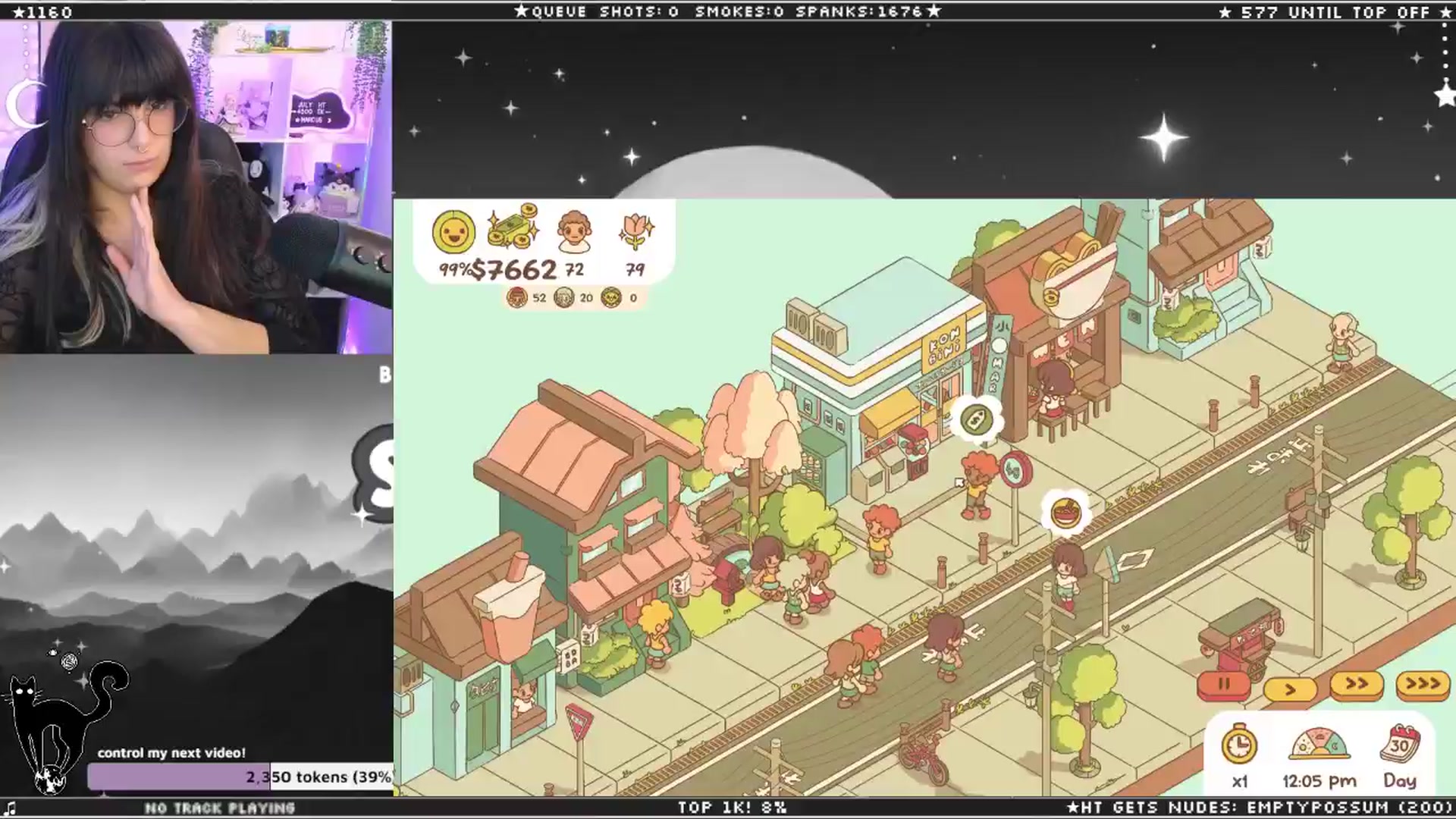Click the day-night cycle dial icon
This screenshot has height=819, width=1456.
click(1319, 744)
